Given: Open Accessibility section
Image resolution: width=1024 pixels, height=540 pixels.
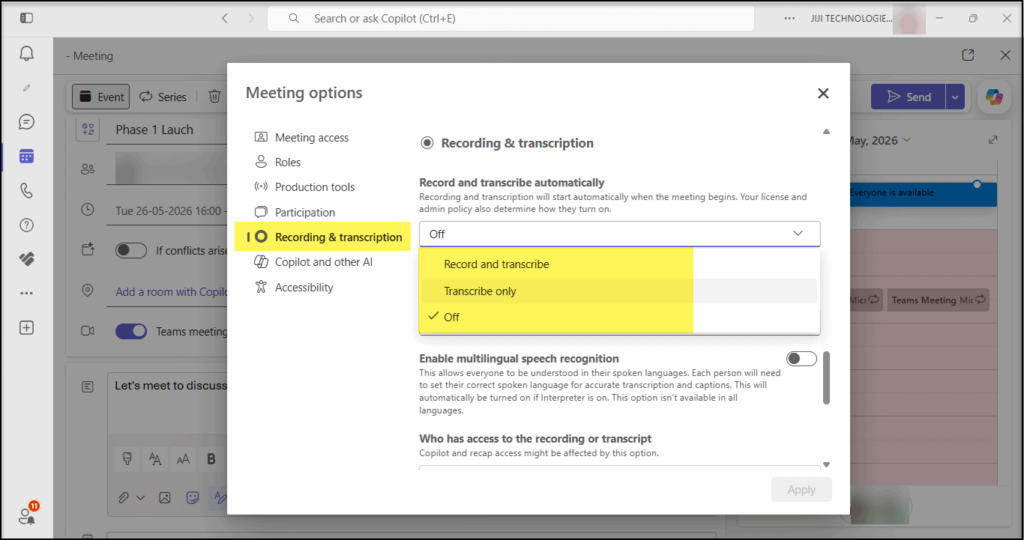Looking at the screenshot, I should coord(303,287).
